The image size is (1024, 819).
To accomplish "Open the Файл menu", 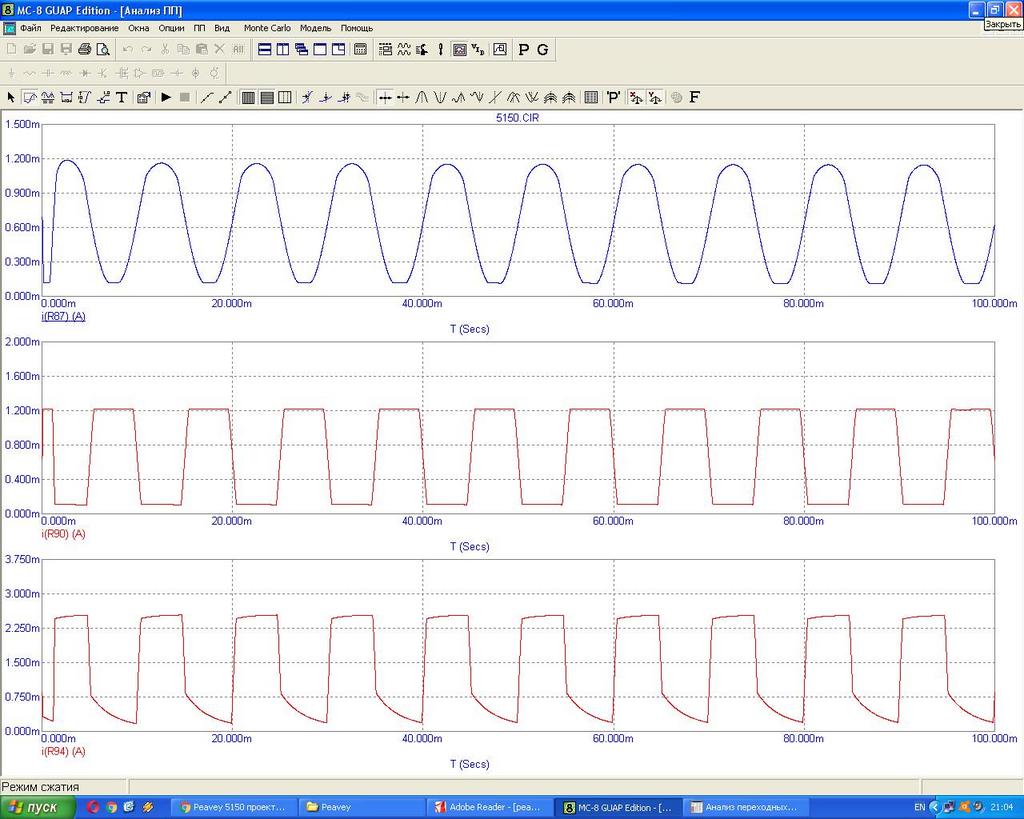I will (x=31, y=28).
